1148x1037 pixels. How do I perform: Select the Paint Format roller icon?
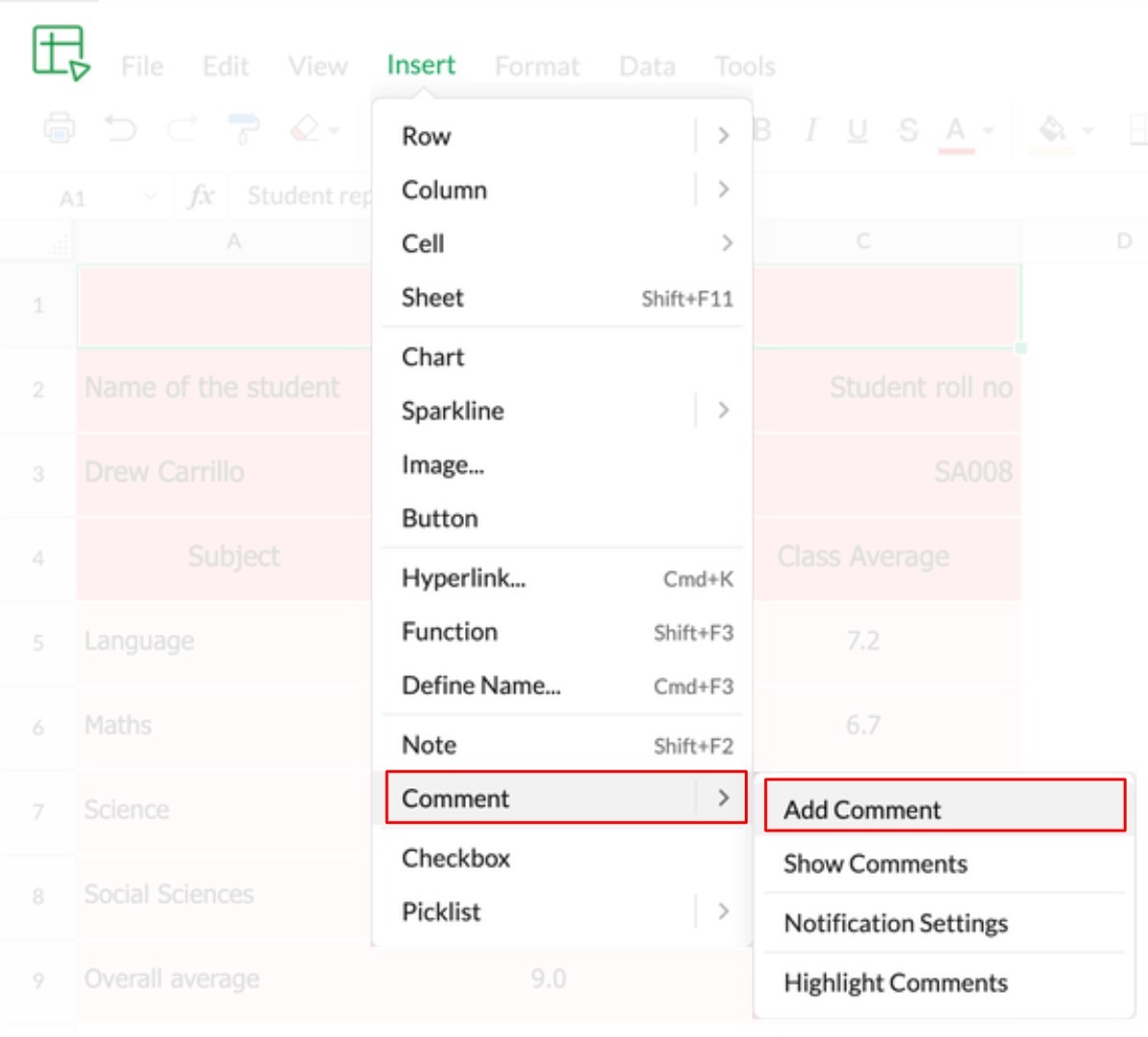[x=242, y=127]
